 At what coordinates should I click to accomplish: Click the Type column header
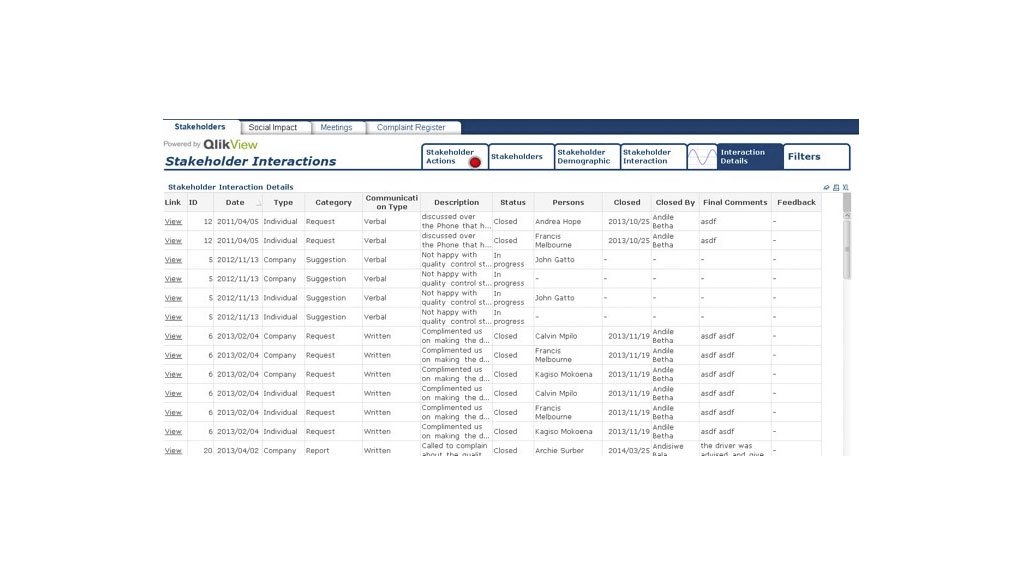click(283, 202)
